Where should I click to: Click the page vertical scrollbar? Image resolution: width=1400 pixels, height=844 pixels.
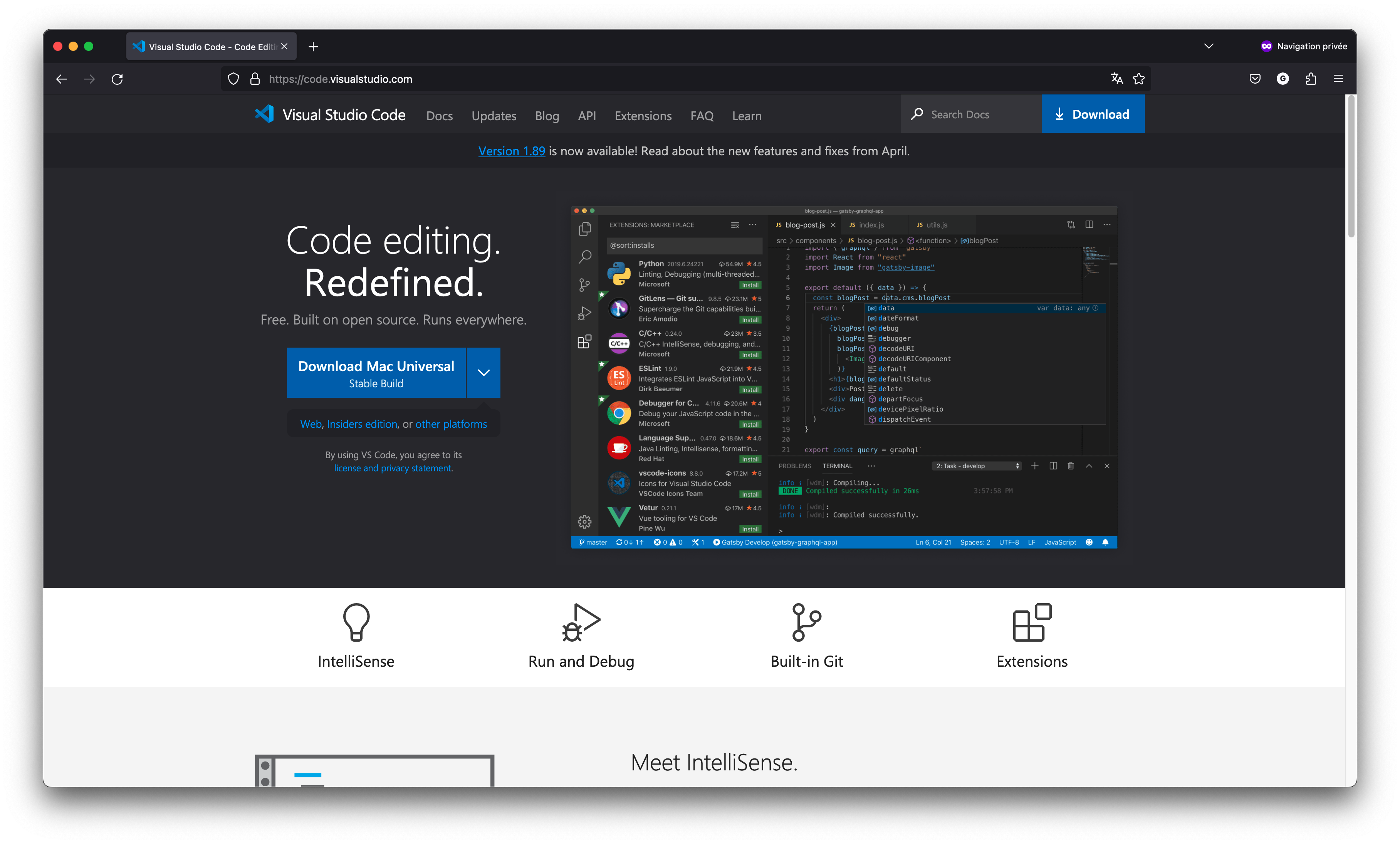click(x=1351, y=167)
